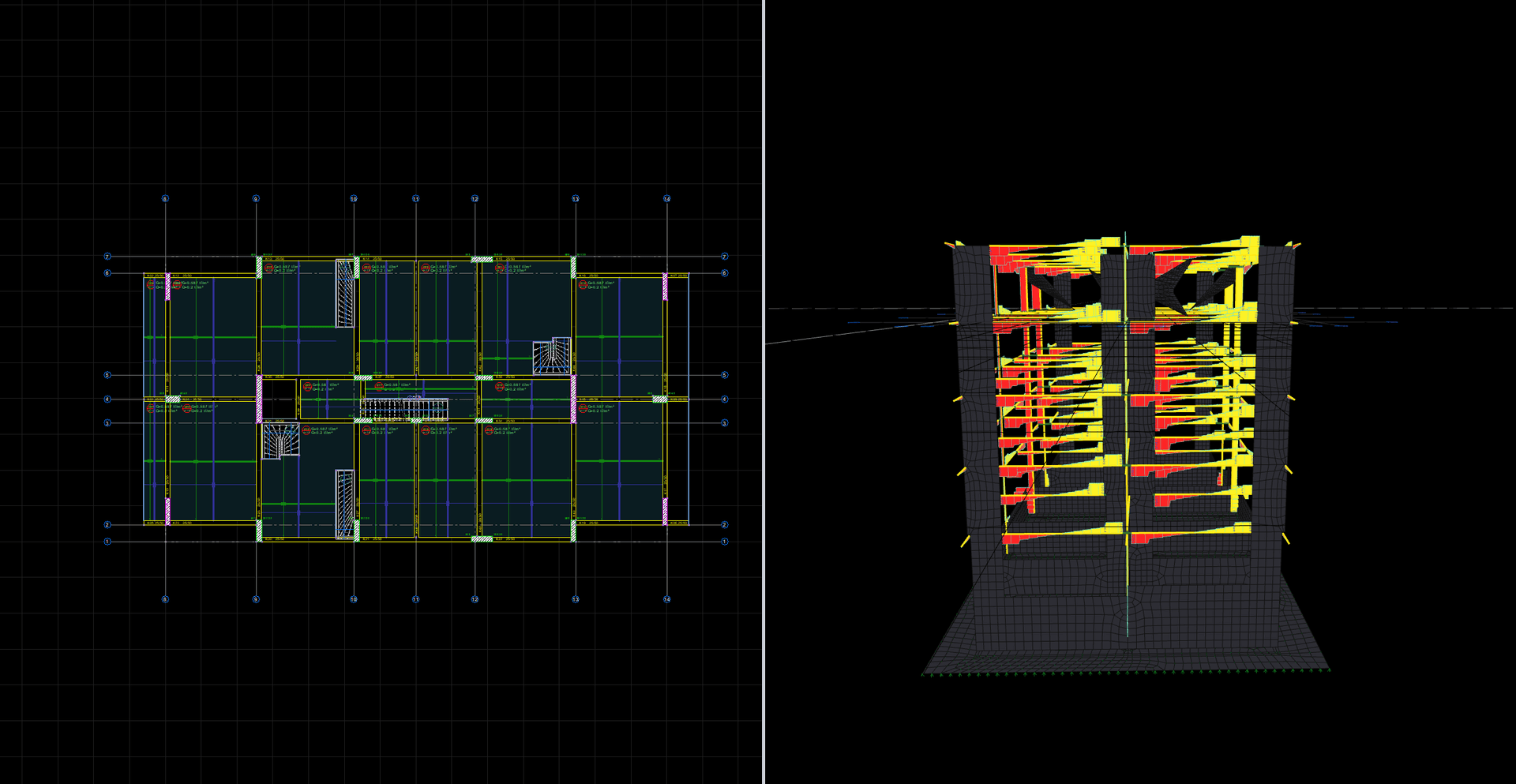Select axis 5 bubble left of plan
Viewport: 1516px width, 784px height.
pyautogui.click(x=108, y=375)
